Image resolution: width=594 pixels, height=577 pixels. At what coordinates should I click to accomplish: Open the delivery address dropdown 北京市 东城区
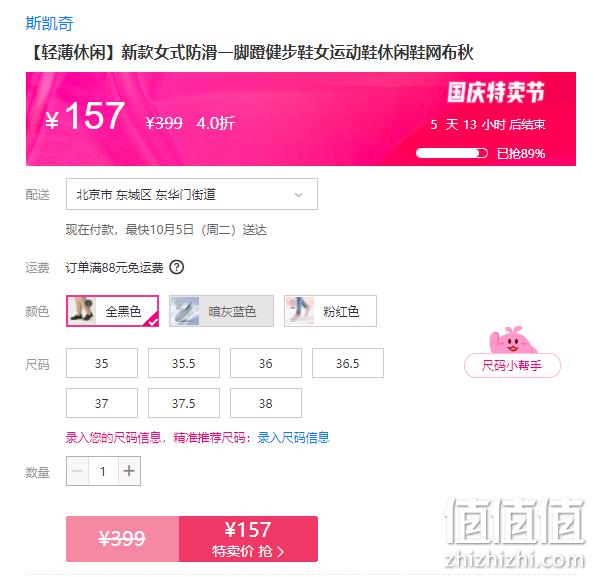[x=192, y=194]
